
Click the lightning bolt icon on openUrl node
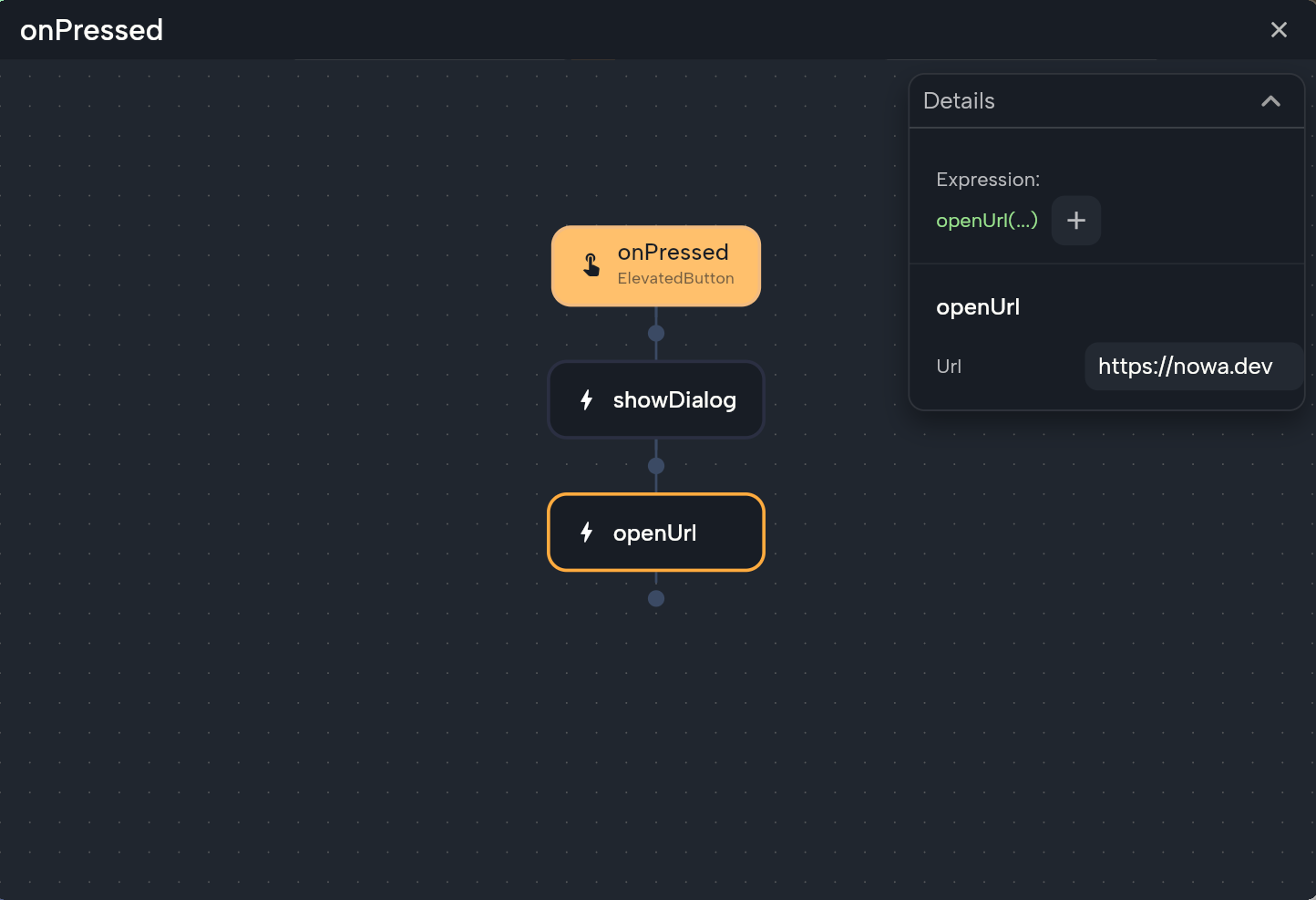coord(587,533)
